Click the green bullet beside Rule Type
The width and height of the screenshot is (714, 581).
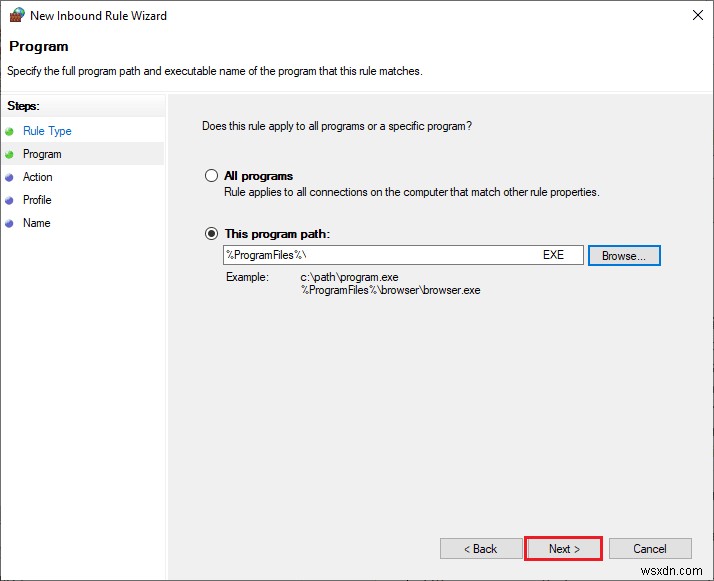tap(10, 131)
